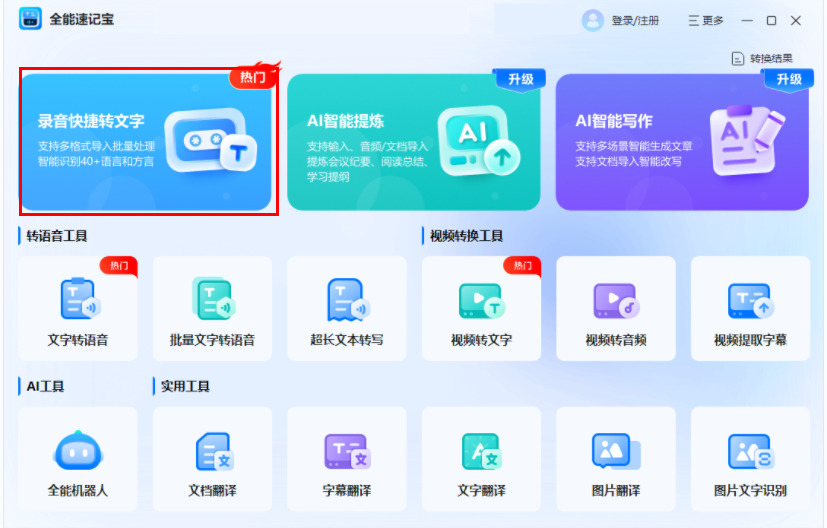This screenshot has width=827, height=528.
Task: Open 图片文字识别 tool
Action: (x=750, y=459)
